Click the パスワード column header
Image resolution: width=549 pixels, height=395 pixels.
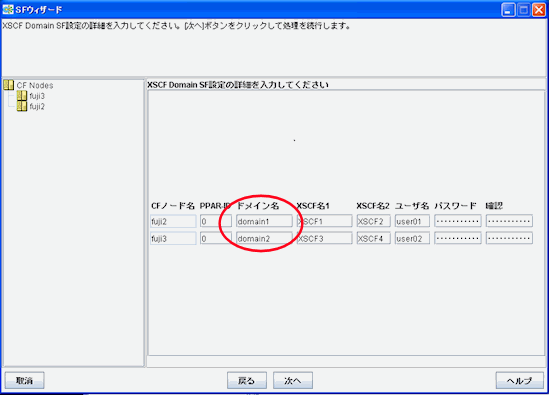pos(456,206)
